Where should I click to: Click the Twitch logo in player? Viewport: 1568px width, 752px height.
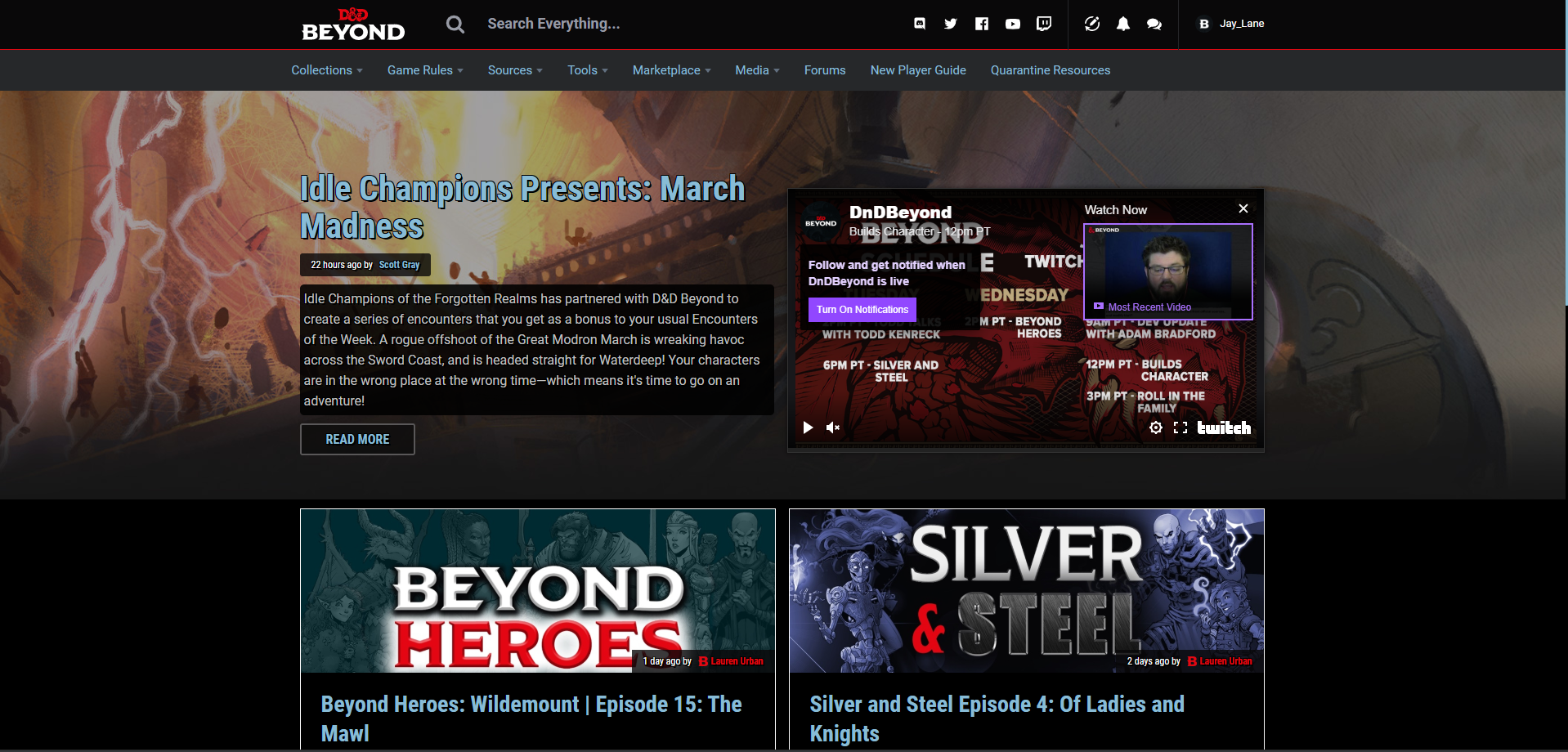[1224, 427]
